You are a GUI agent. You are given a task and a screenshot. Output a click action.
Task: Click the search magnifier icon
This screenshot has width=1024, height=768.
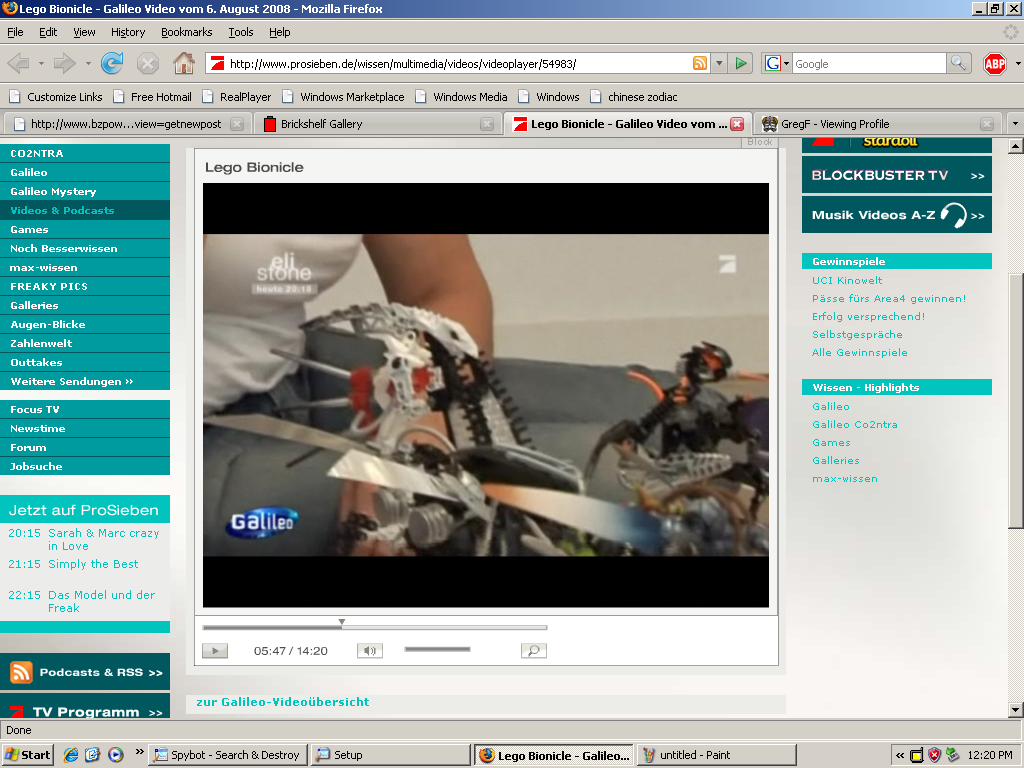tap(957, 63)
